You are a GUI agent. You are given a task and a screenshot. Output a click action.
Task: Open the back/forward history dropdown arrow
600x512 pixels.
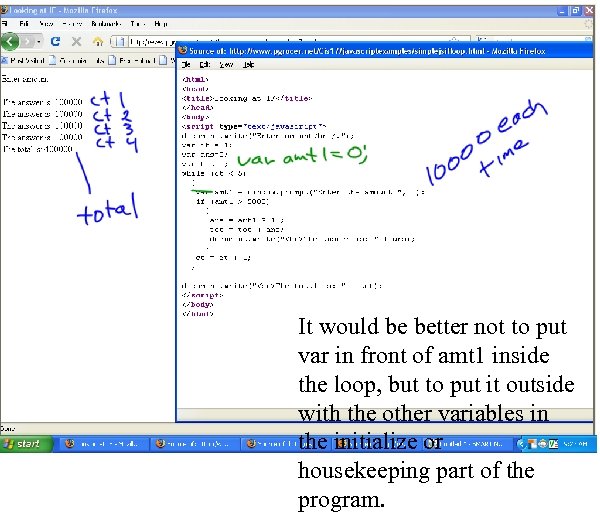(39, 41)
